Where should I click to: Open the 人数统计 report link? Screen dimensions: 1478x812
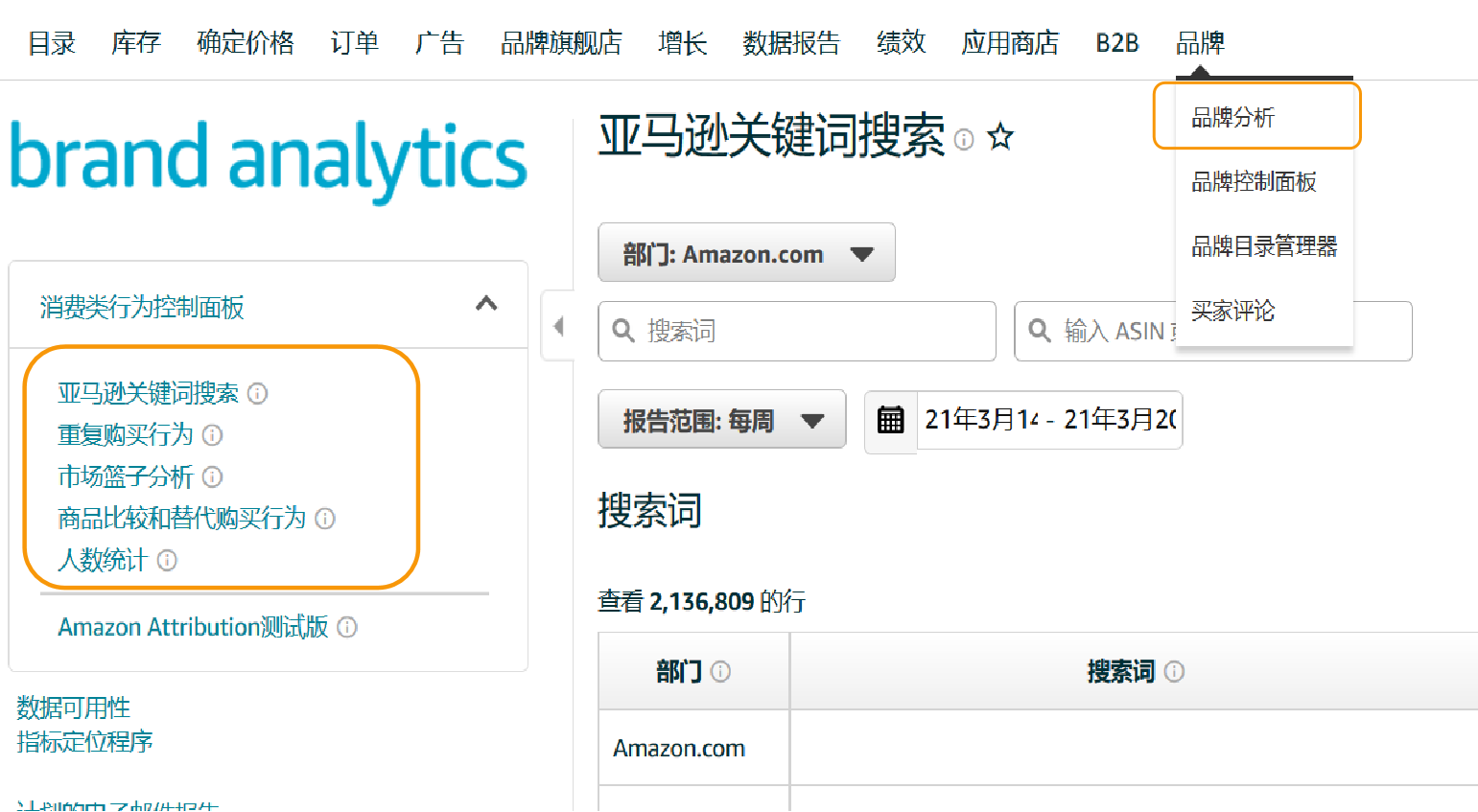pos(103,560)
